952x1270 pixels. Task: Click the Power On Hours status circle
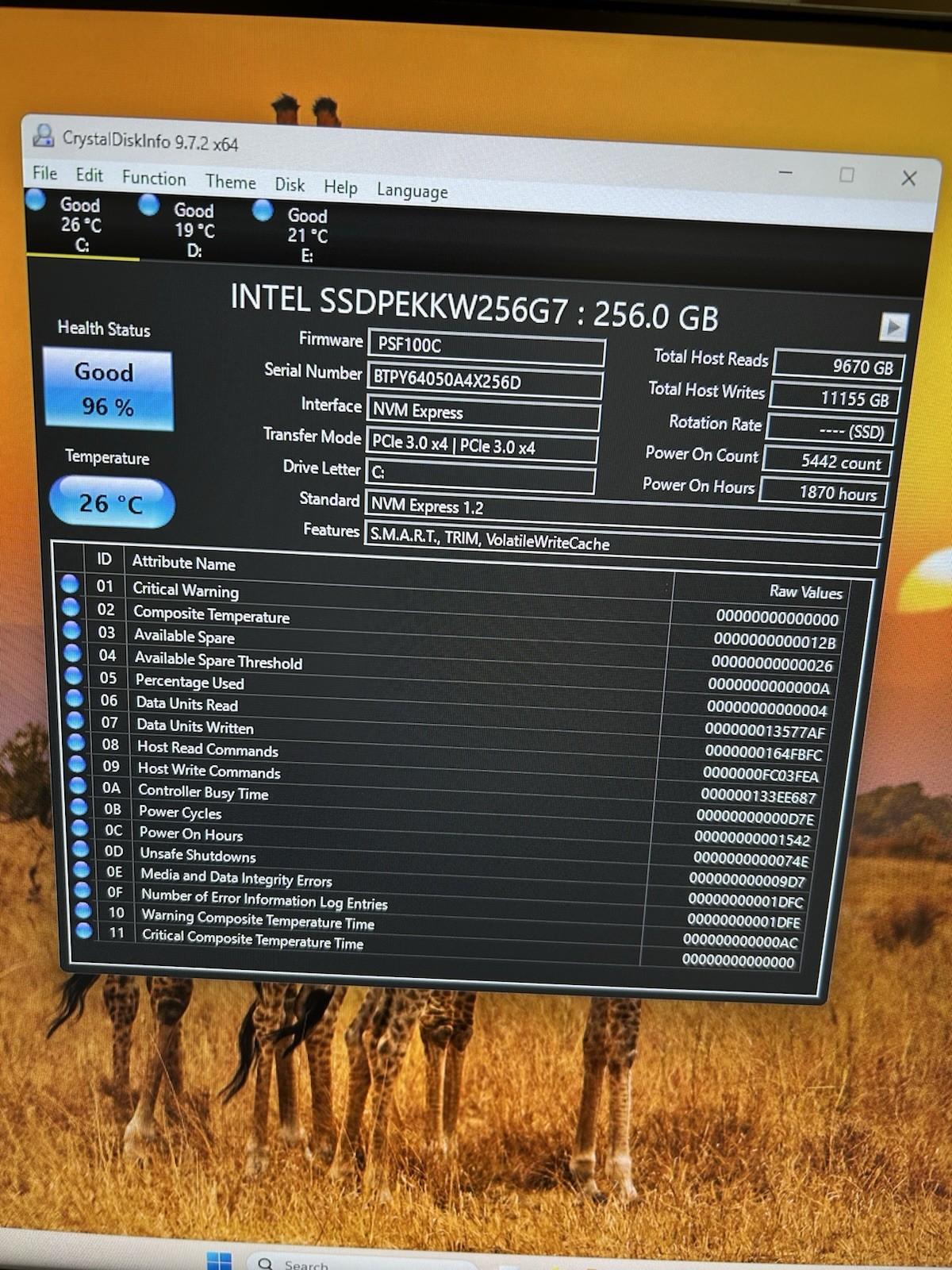[79, 827]
